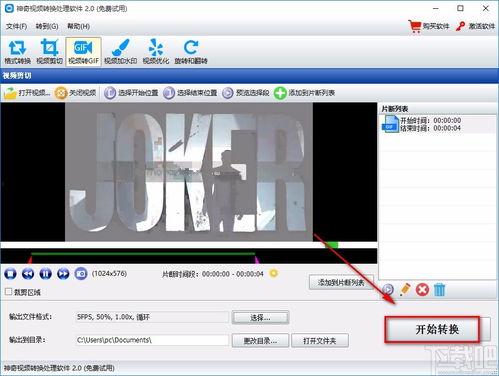Click the red delete segment icon
This screenshot has width=499, height=376.
pyautogui.click(x=422, y=289)
